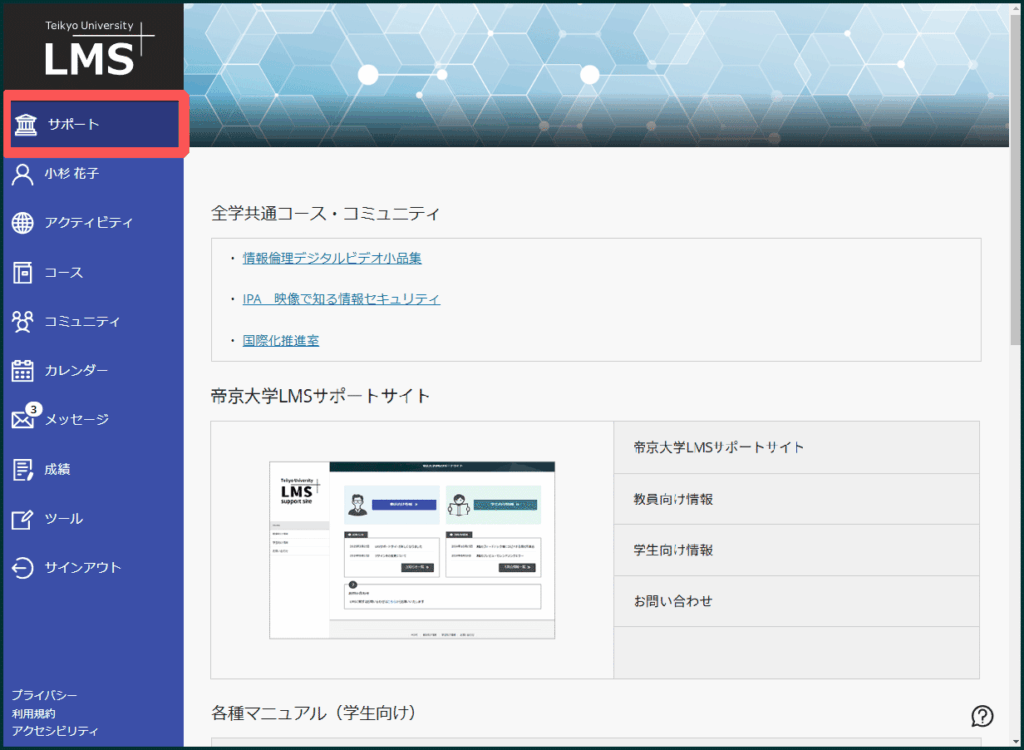Click the envelope icon with badge 3
This screenshot has height=750, width=1024.
coord(25,417)
